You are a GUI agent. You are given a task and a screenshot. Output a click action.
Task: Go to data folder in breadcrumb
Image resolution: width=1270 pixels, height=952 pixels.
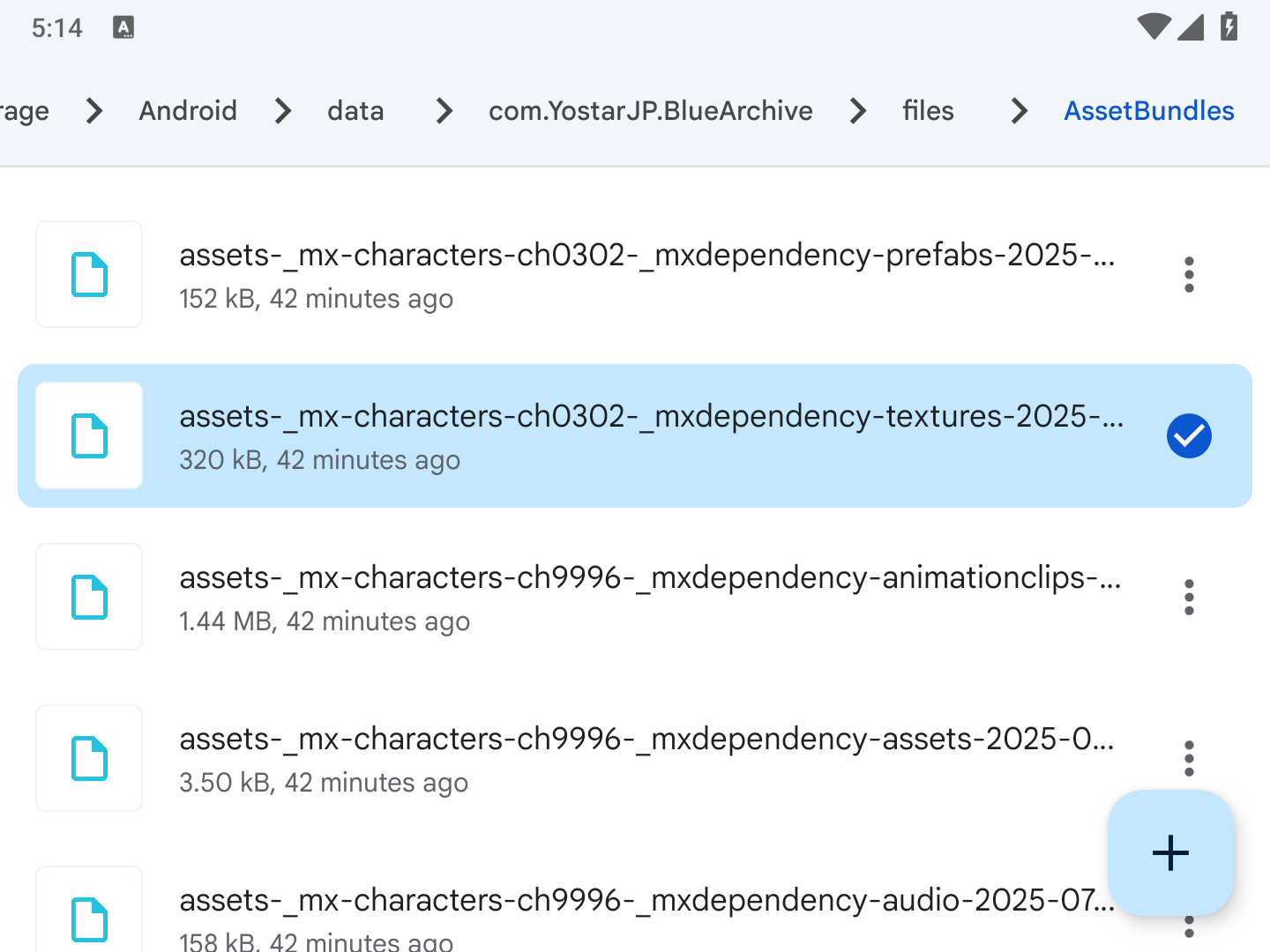(x=355, y=111)
